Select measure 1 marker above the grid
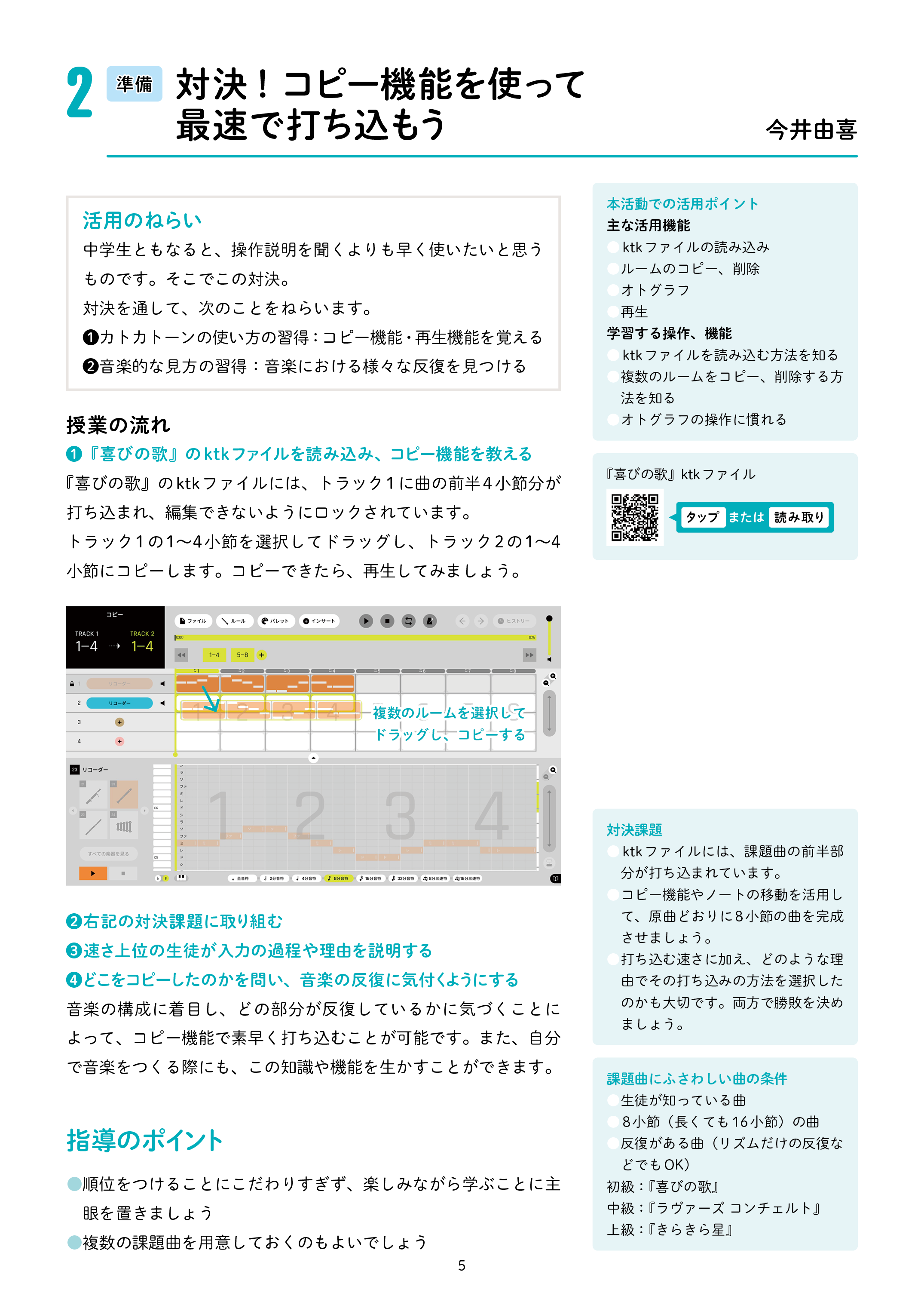The height and width of the screenshot is (1305, 924). (x=197, y=671)
